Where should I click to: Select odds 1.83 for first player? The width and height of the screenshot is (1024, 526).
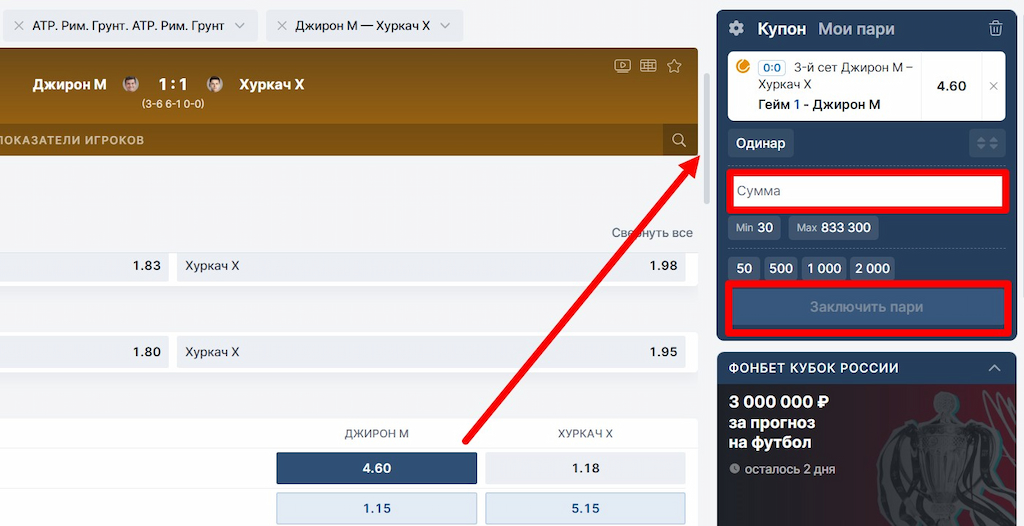(x=84, y=266)
